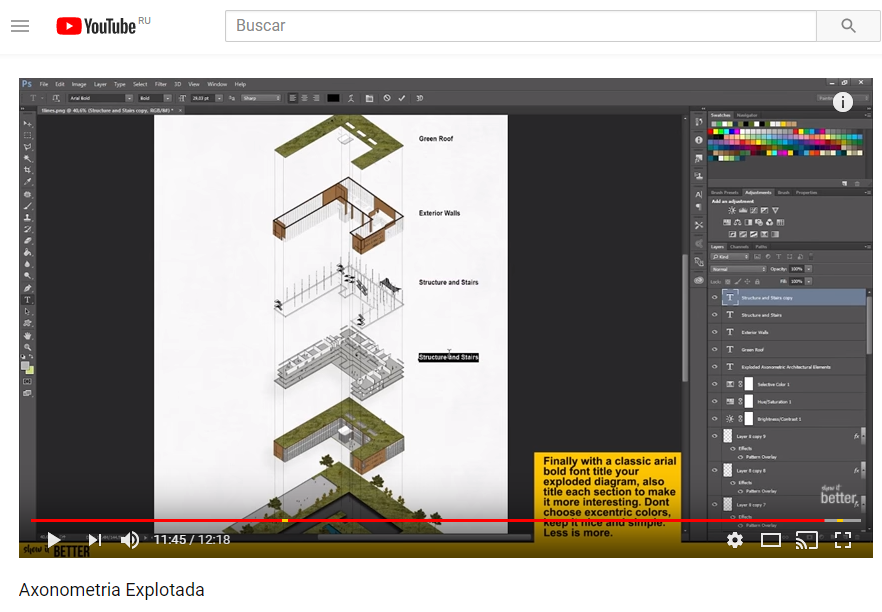This screenshot has height=612, width=882.
Task: Hide the Hue/Saturation 1 layer
Action: coord(715,402)
